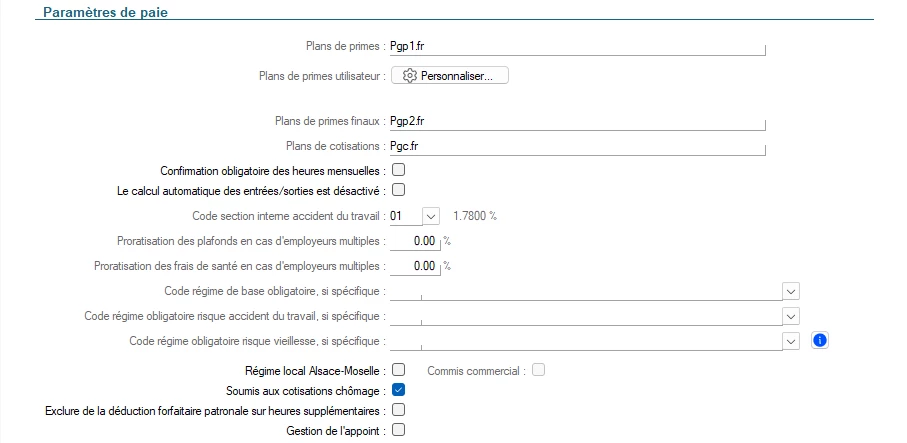Enable Gestion de l'appoint checkbox
Viewport: 907px width, 443px height.
(x=398, y=430)
